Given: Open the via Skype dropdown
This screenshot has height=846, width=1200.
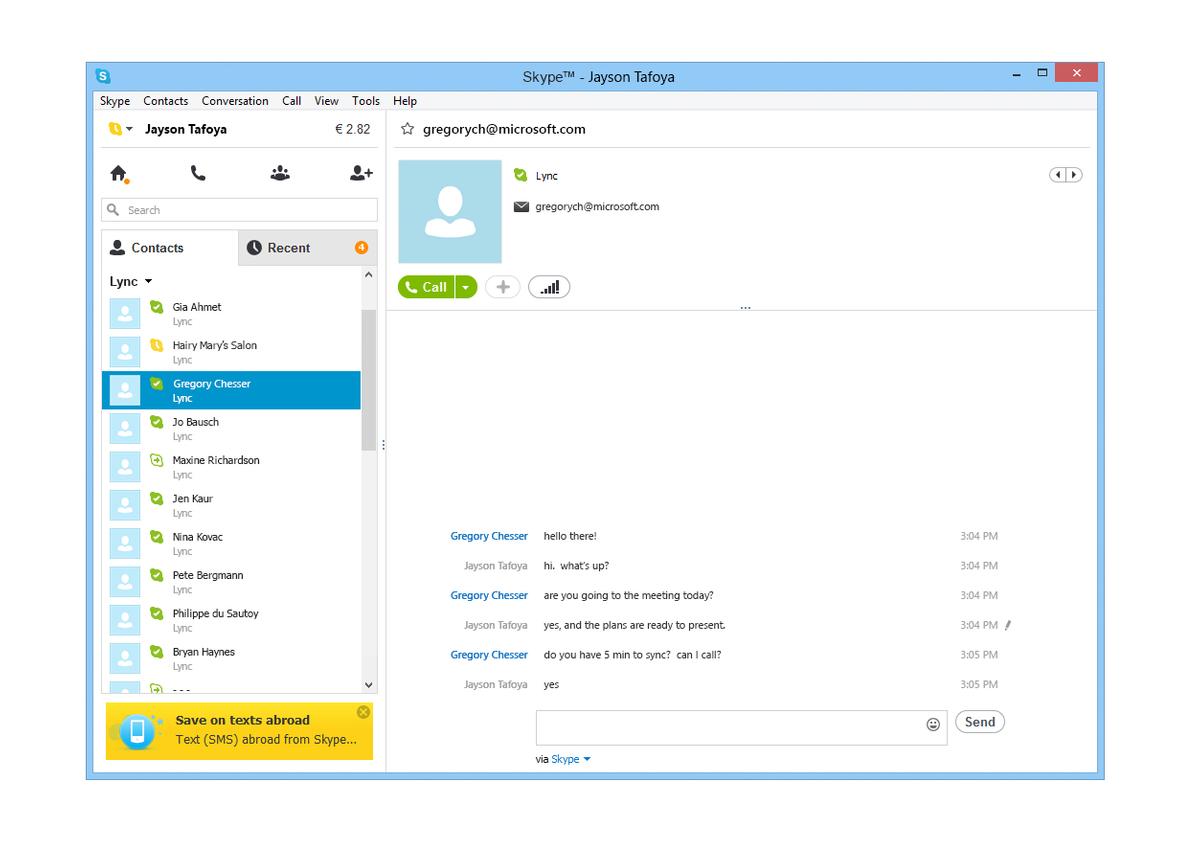Looking at the screenshot, I should (x=571, y=759).
